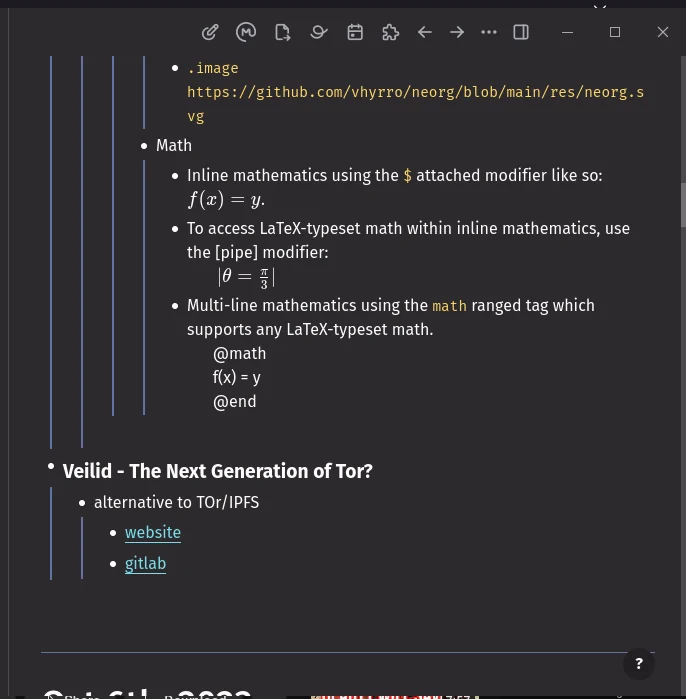The width and height of the screenshot is (686, 699).
Task: Close the notes window
Action: (663, 32)
